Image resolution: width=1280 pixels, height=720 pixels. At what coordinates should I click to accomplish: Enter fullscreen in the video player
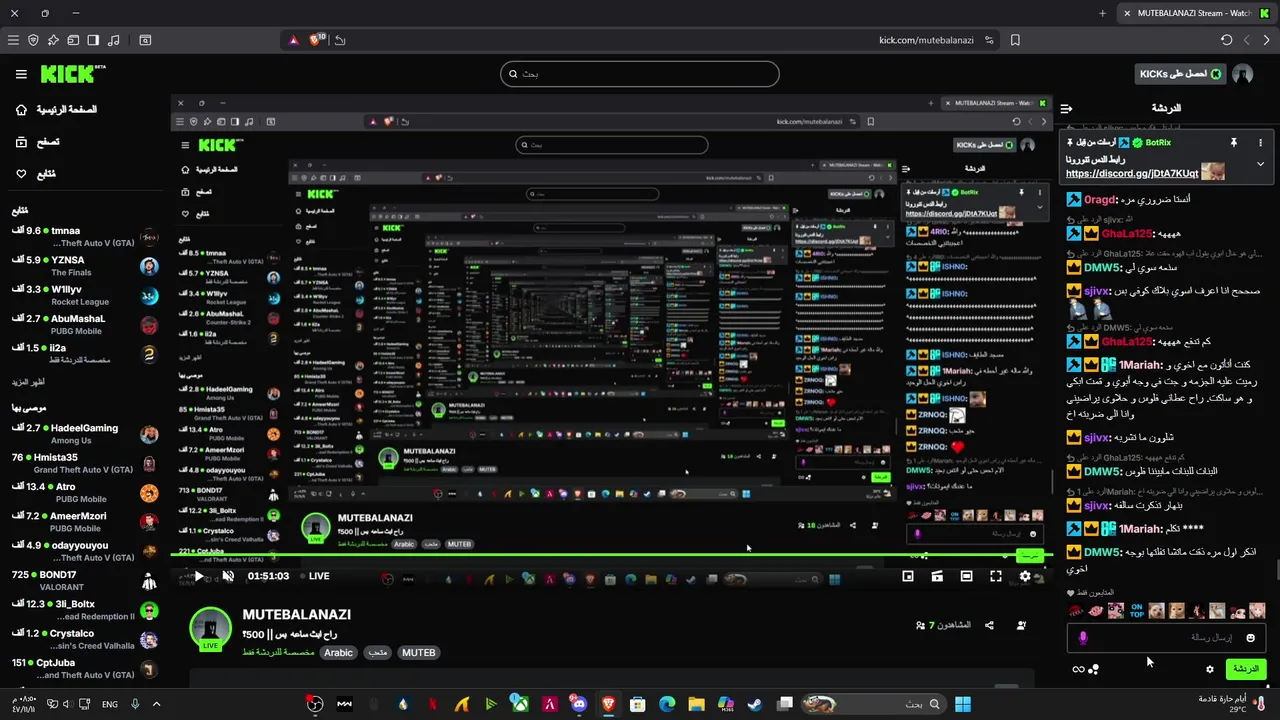(996, 576)
